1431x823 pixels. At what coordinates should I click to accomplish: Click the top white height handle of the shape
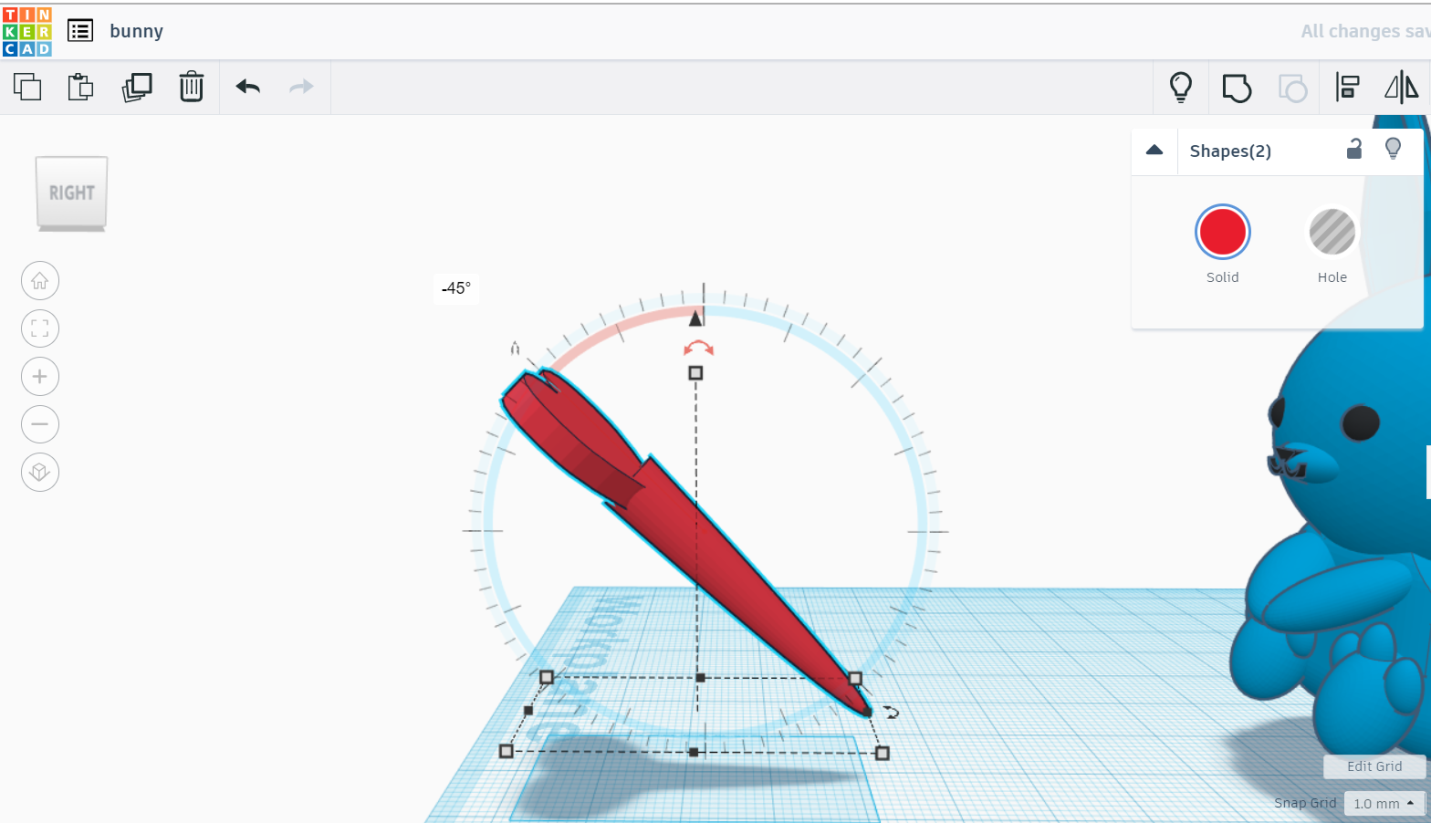click(x=696, y=373)
